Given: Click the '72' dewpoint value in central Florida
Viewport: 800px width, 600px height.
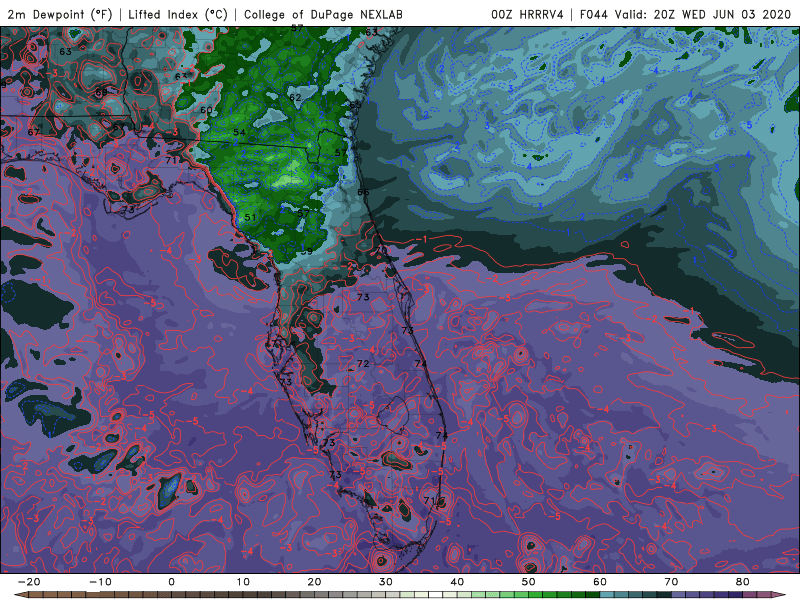Looking at the screenshot, I should pyautogui.click(x=363, y=364).
